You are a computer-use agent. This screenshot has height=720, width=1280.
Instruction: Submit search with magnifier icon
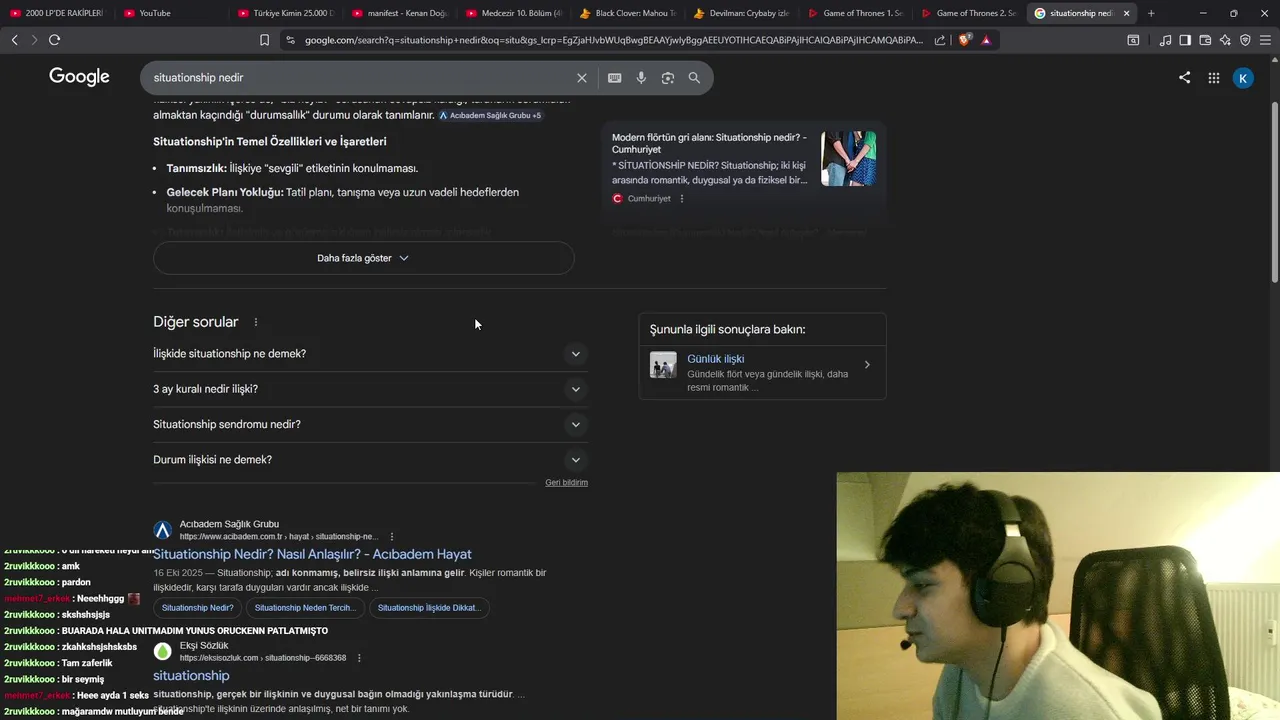(x=694, y=78)
